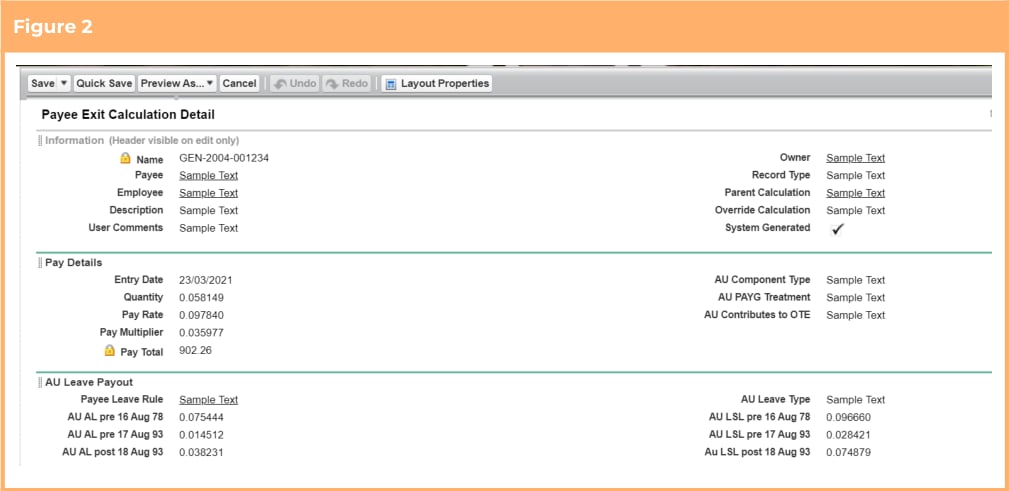
Task: Select AU LSL pre 16 Aug 78 value
Action: click(x=849, y=417)
